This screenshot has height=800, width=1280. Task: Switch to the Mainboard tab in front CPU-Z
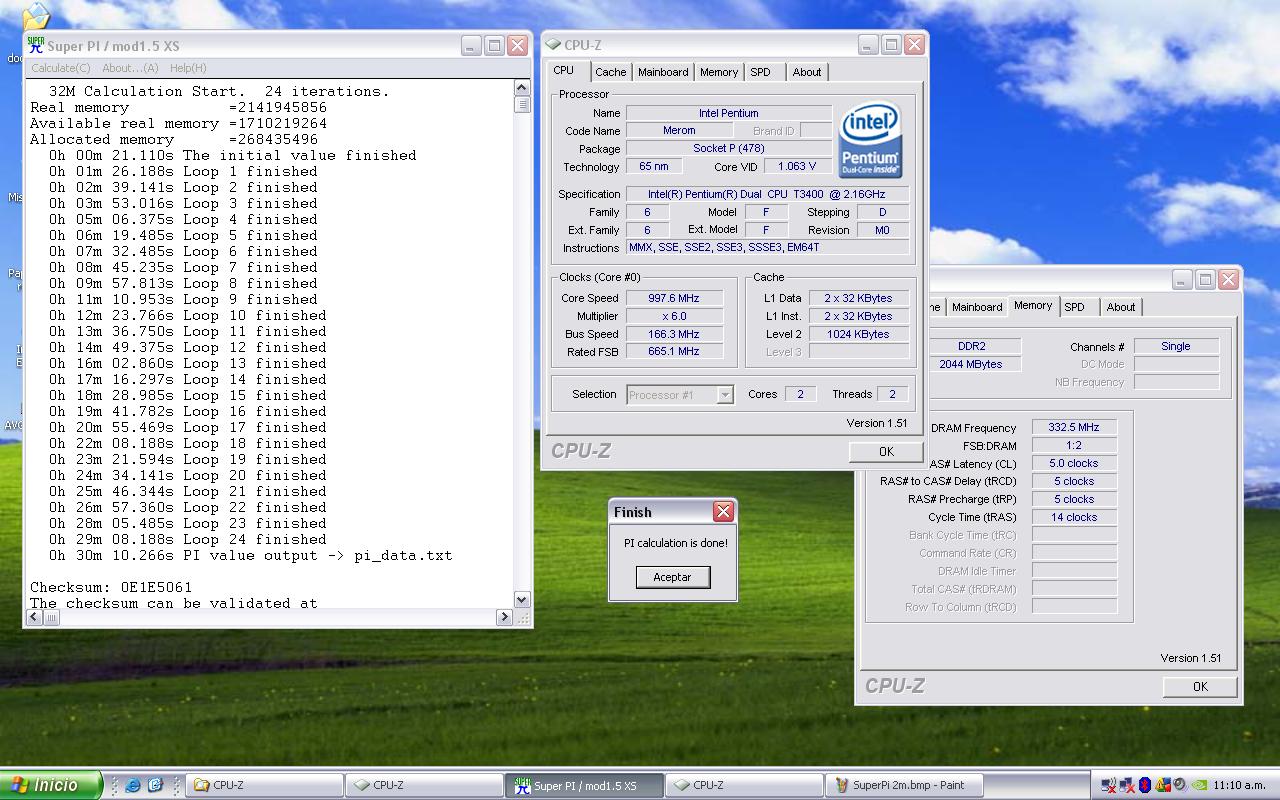(663, 72)
